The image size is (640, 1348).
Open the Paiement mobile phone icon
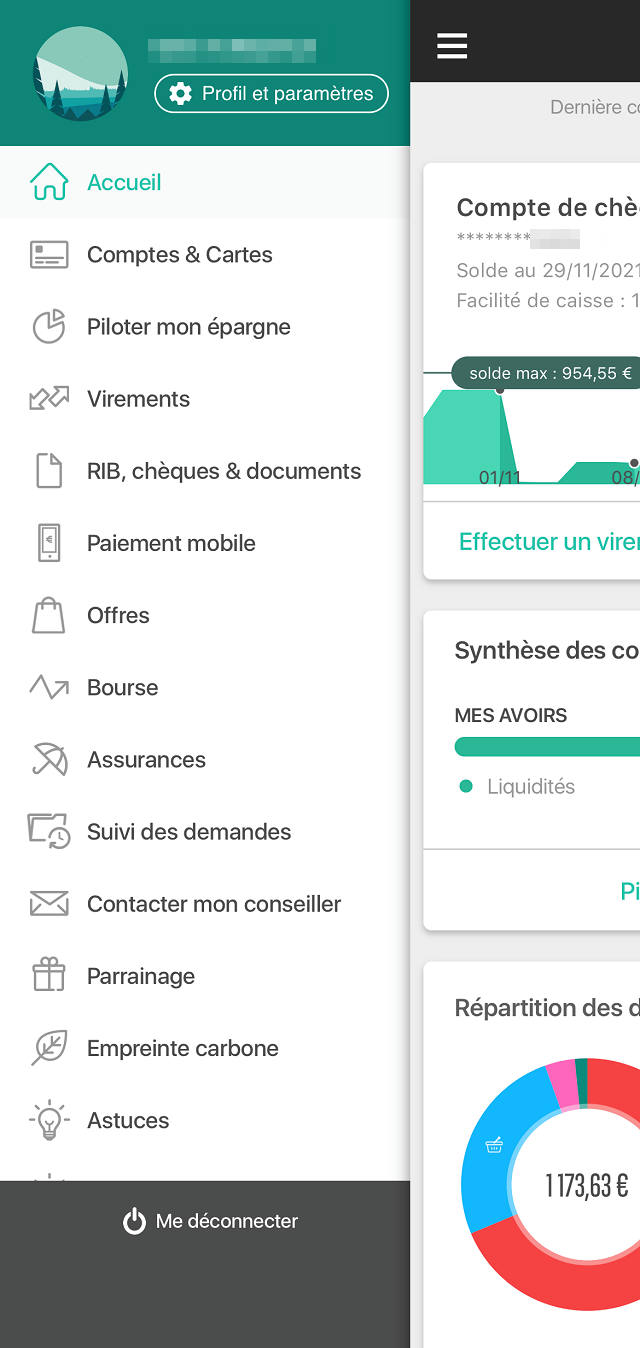[x=49, y=543]
